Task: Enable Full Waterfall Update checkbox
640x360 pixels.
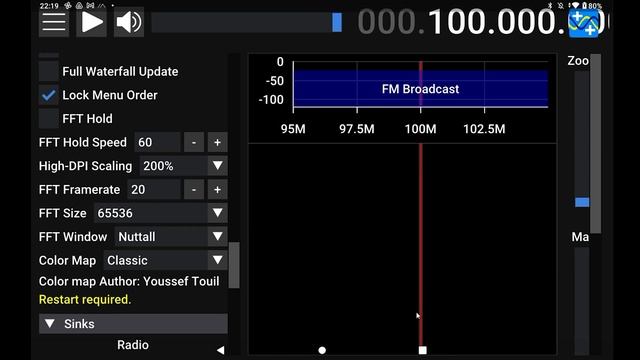Action: [x=49, y=71]
